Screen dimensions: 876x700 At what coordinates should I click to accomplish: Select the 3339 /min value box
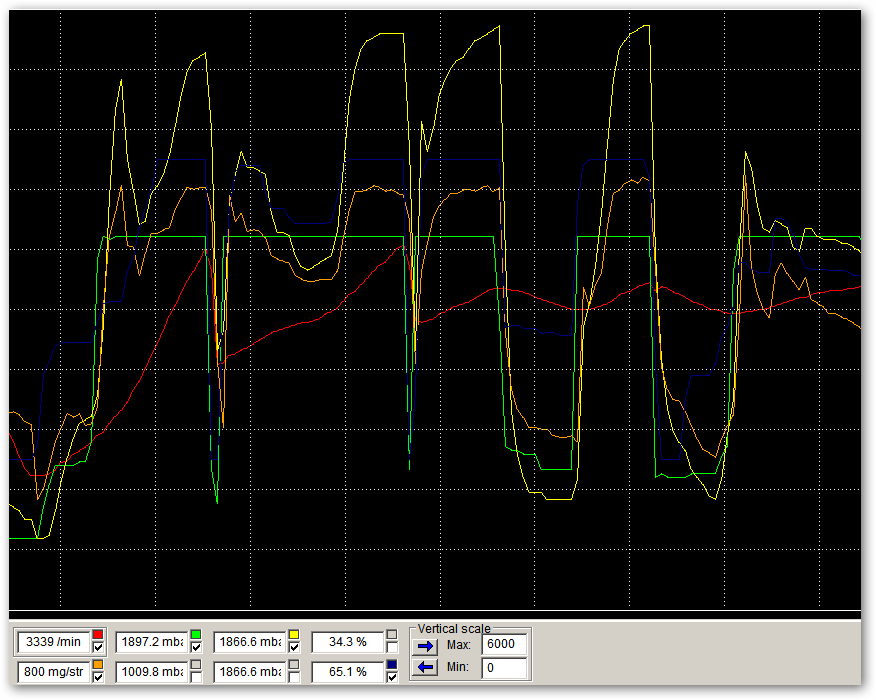pos(54,642)
